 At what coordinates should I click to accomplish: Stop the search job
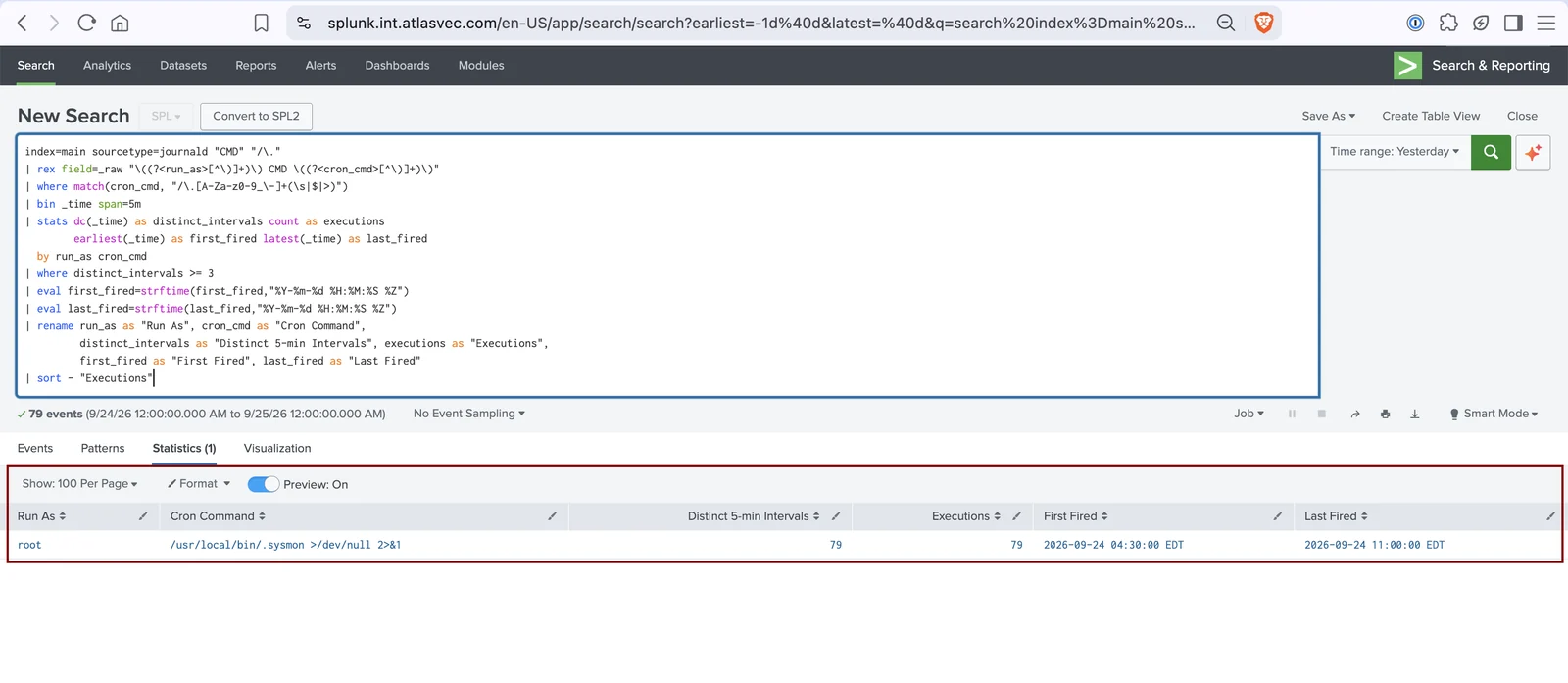point(1321,414)
